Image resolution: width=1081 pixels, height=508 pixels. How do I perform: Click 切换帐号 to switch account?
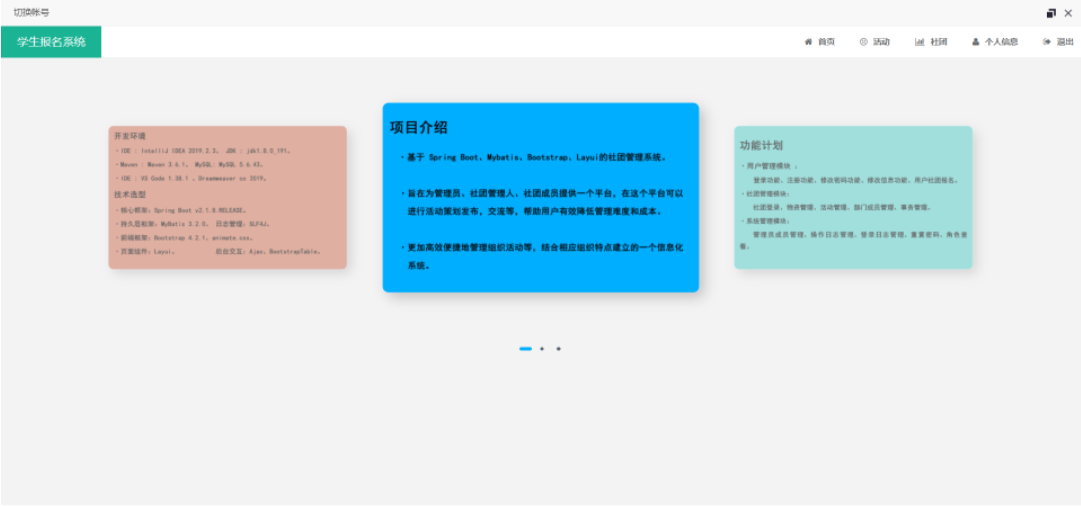coord(32,12)
